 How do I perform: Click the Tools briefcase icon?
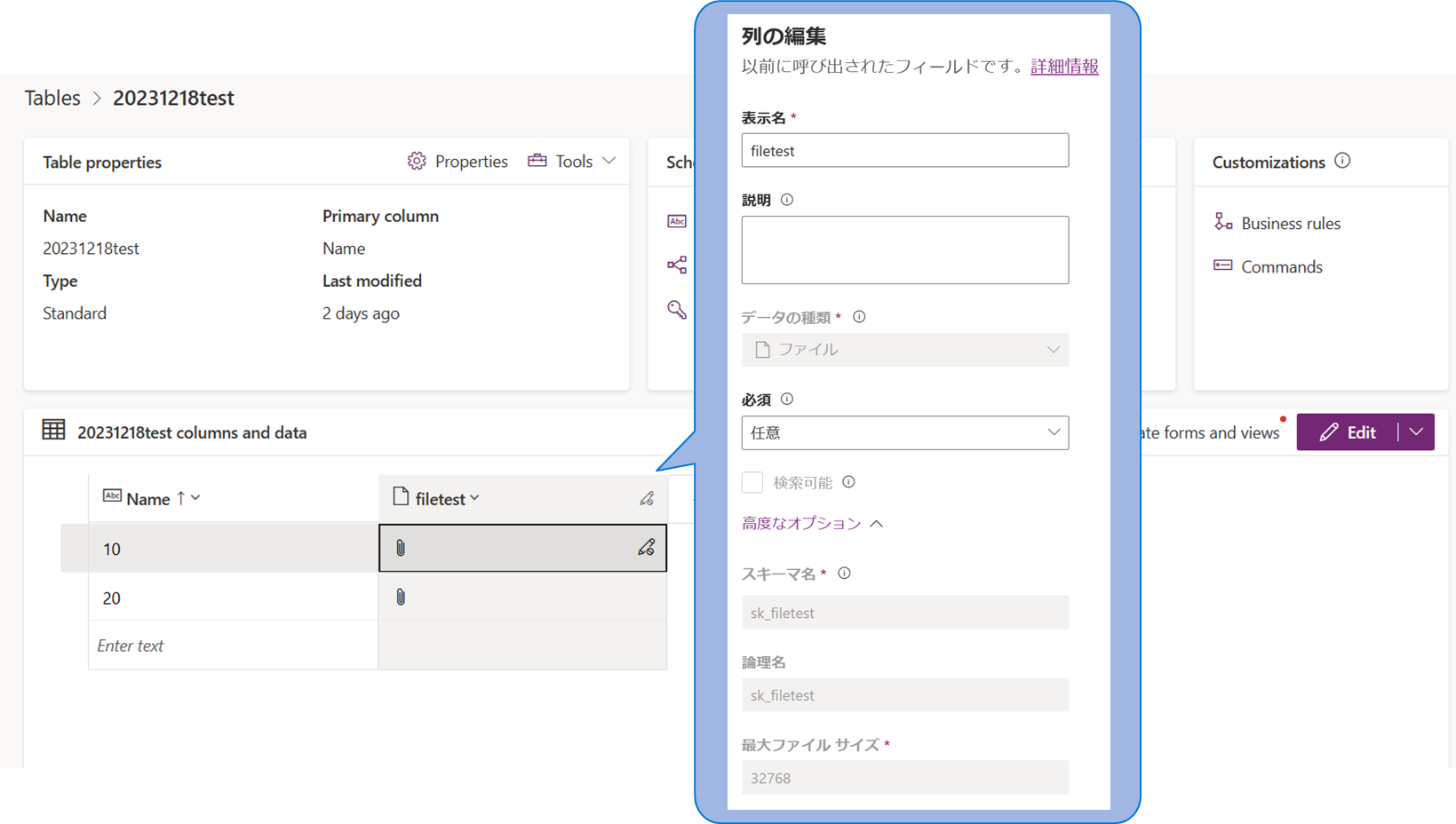click(537, 161)
